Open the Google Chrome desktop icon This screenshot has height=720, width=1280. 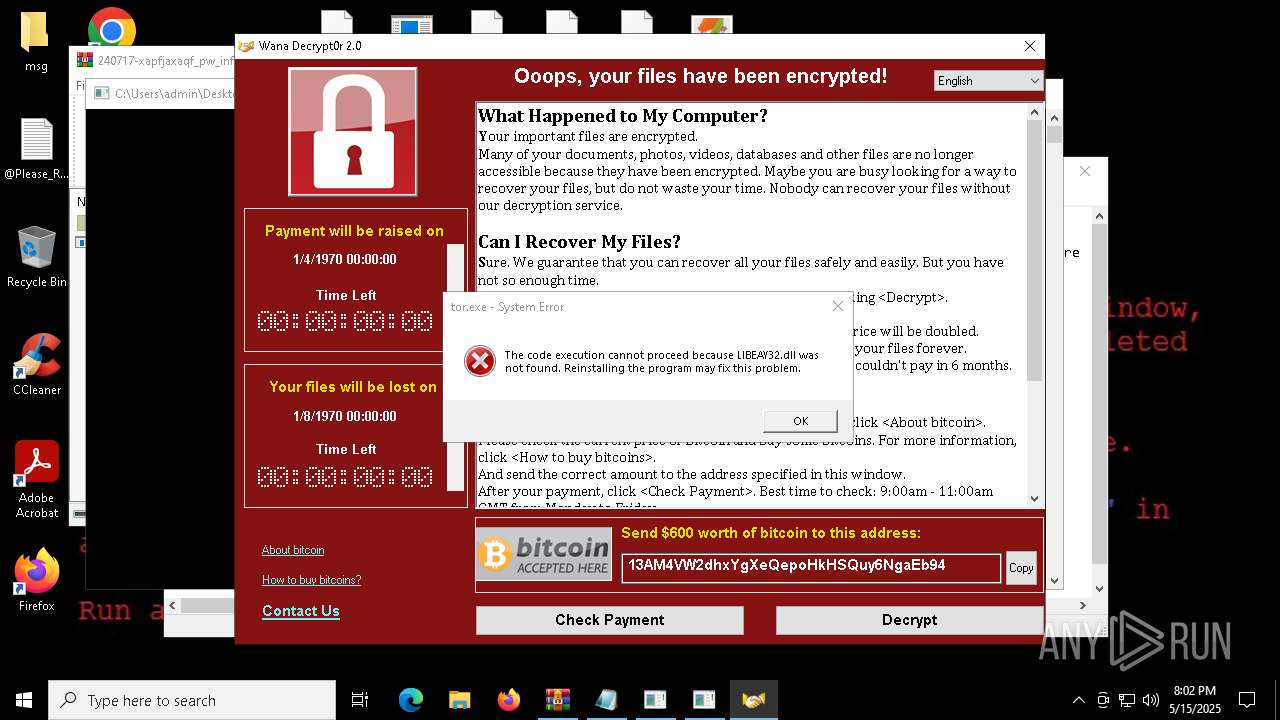[112, 31]
